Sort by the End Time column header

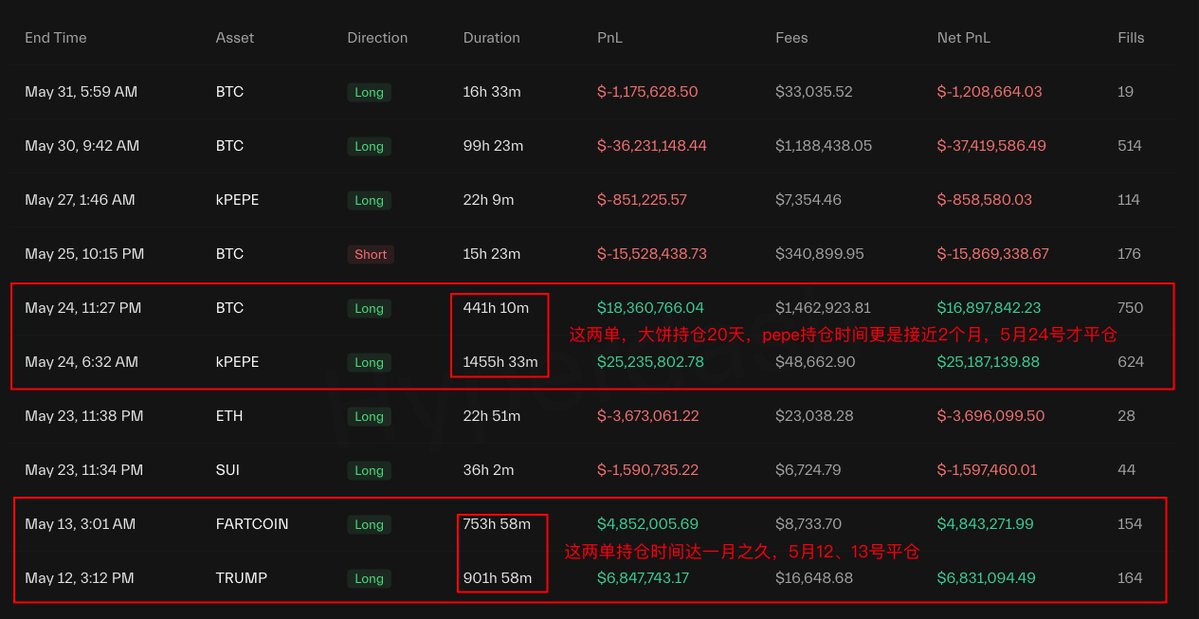56,37
